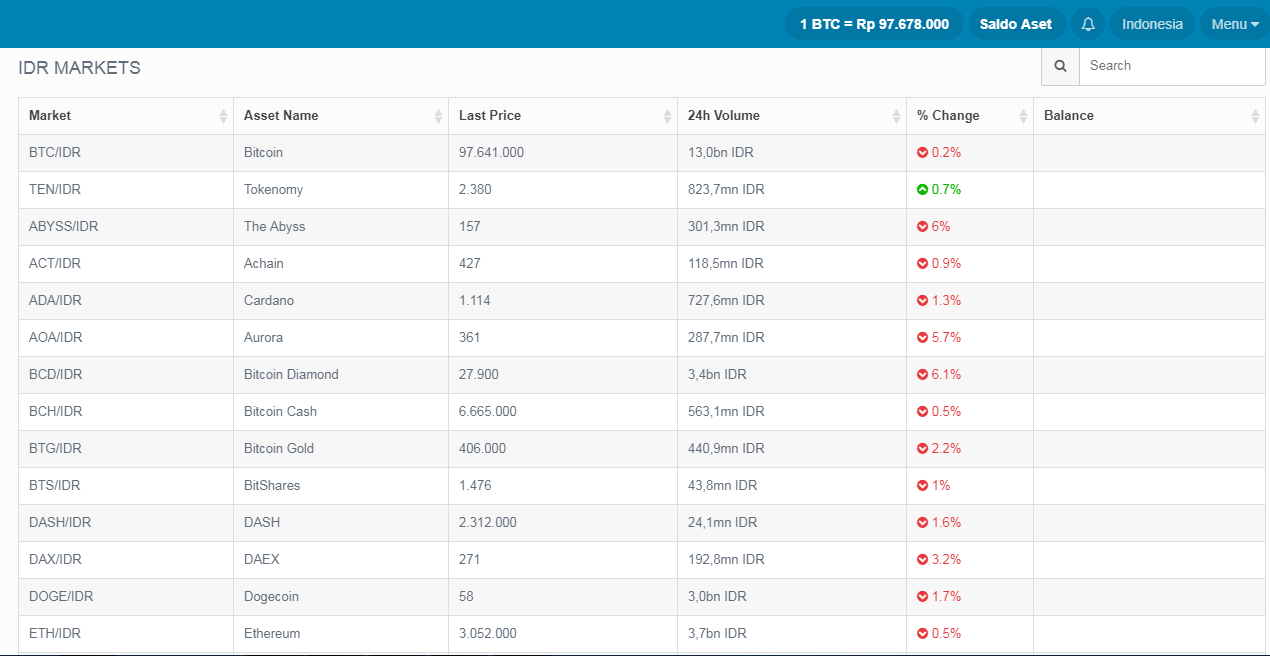This screenshot has width=1270, height=656.
Task: Select the DOGE/IDR market row
Action: (642, 597)
